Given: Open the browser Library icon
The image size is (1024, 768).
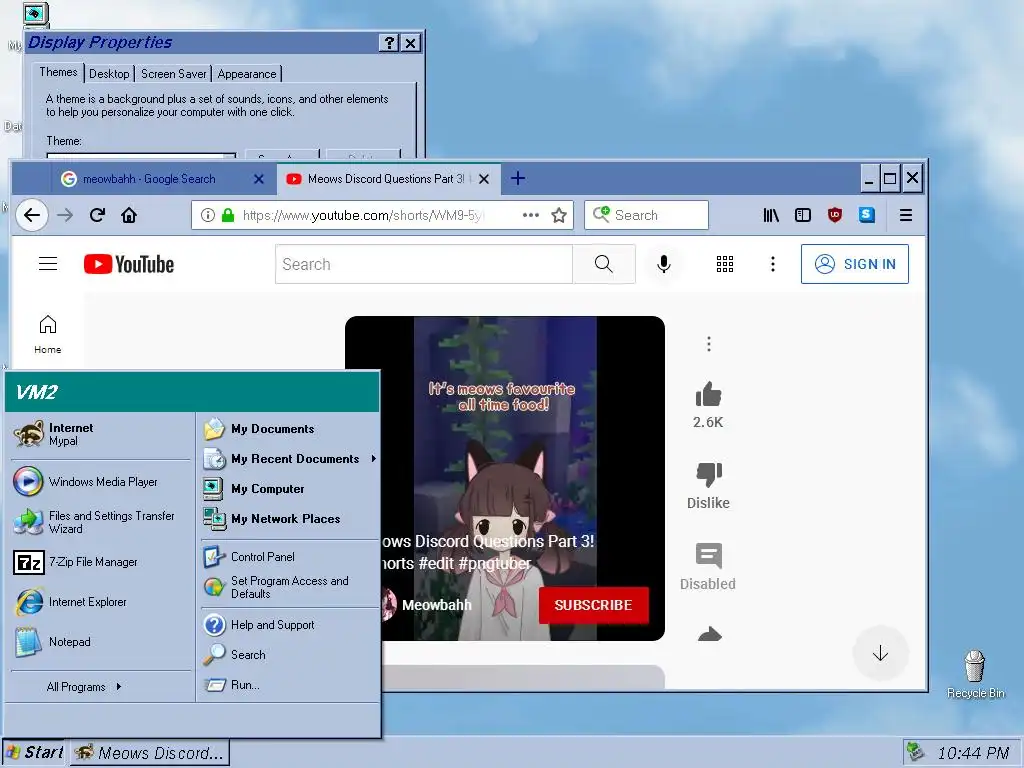Looking at the screenshot, I should point(771,215).
